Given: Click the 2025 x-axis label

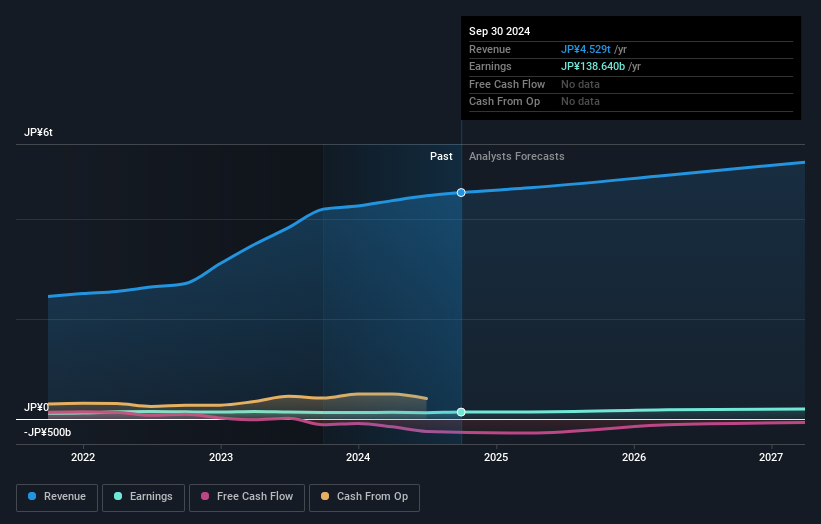Looking at the screenshot, I should (x=496, y=458).
